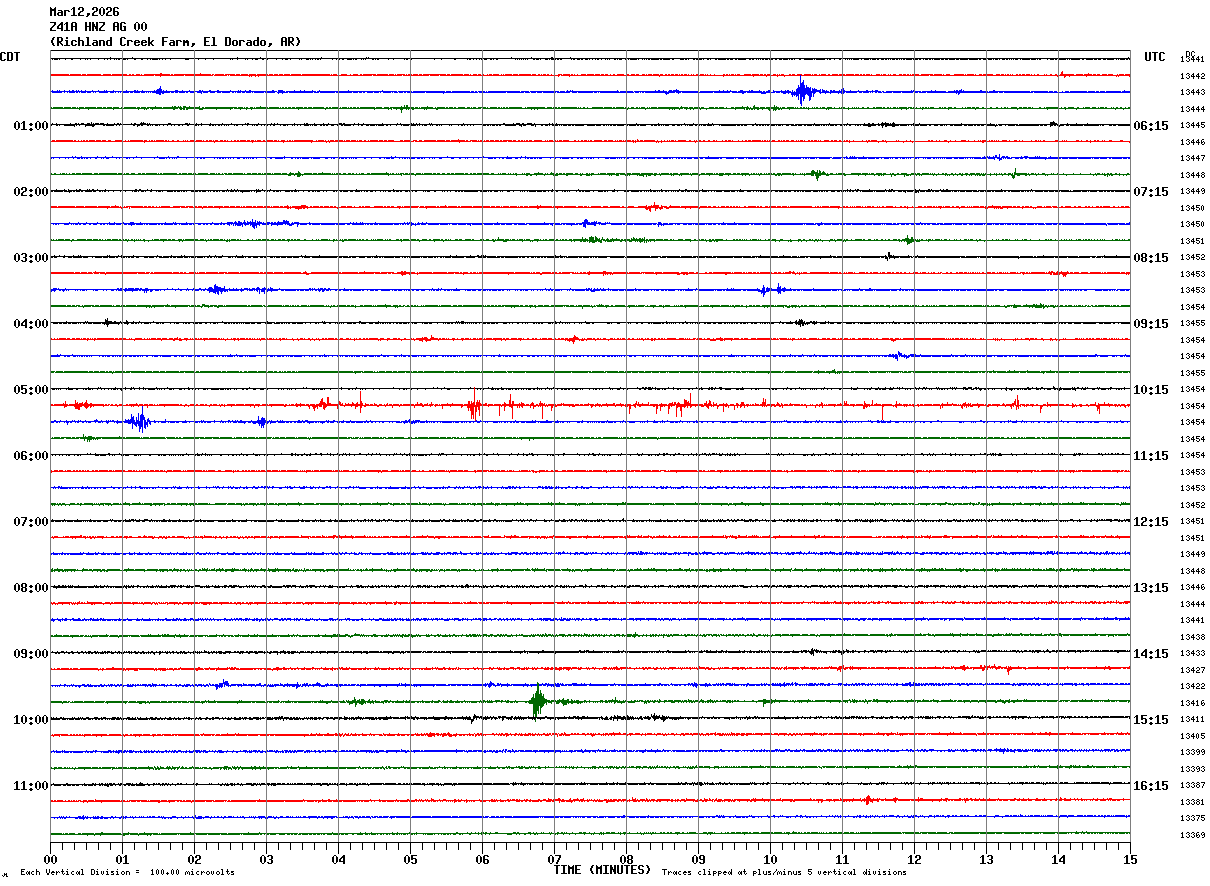The image size is (1210, 886).
Task: Select the 07:00 CDT time label
Action: pos(31,522)
